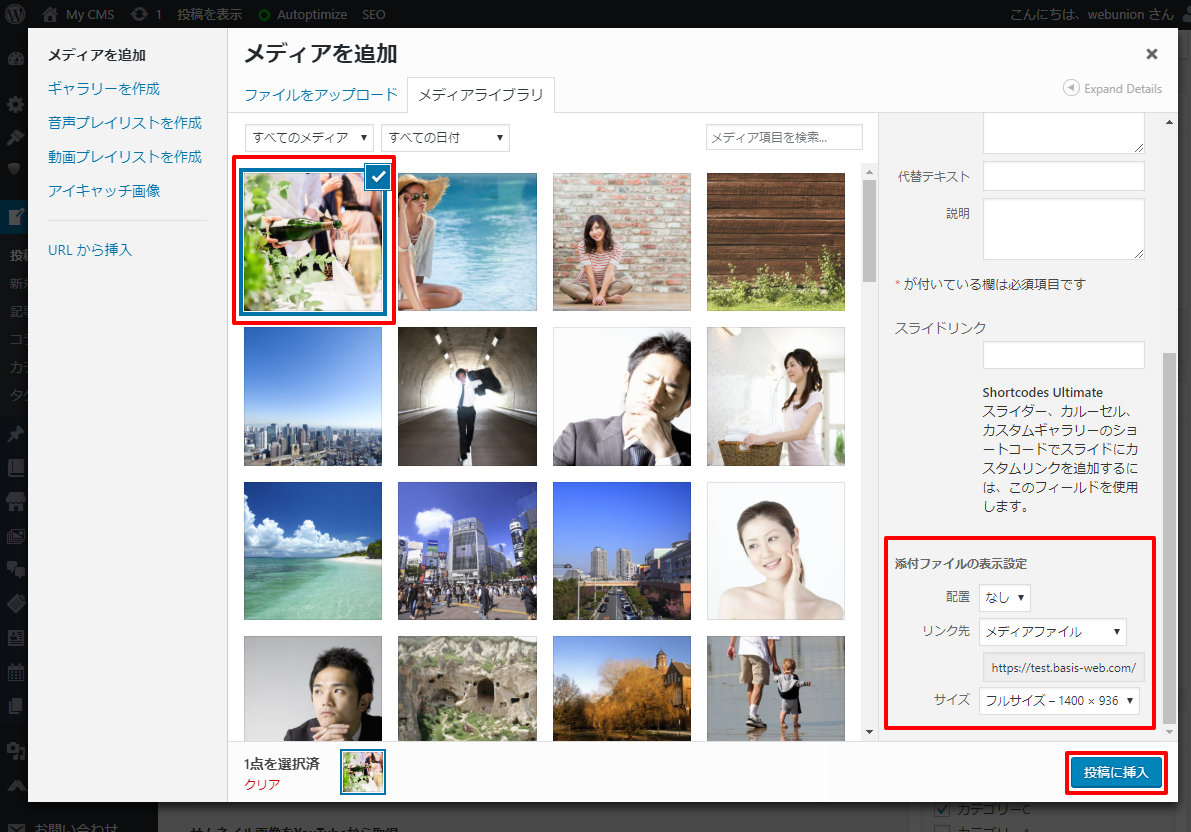The height and width of the screenshot is (832, 1191).
Task: Click 投稿を表示 in the admin bar
Action: pos(210,14)
